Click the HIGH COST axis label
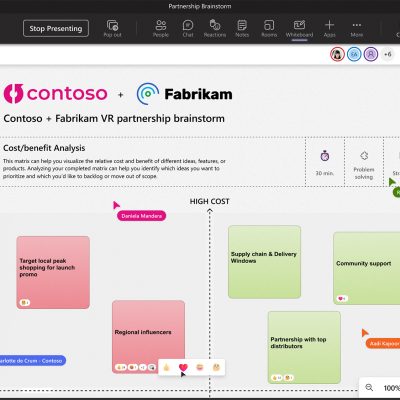This screenshot has height=400, width=400. 209,201
